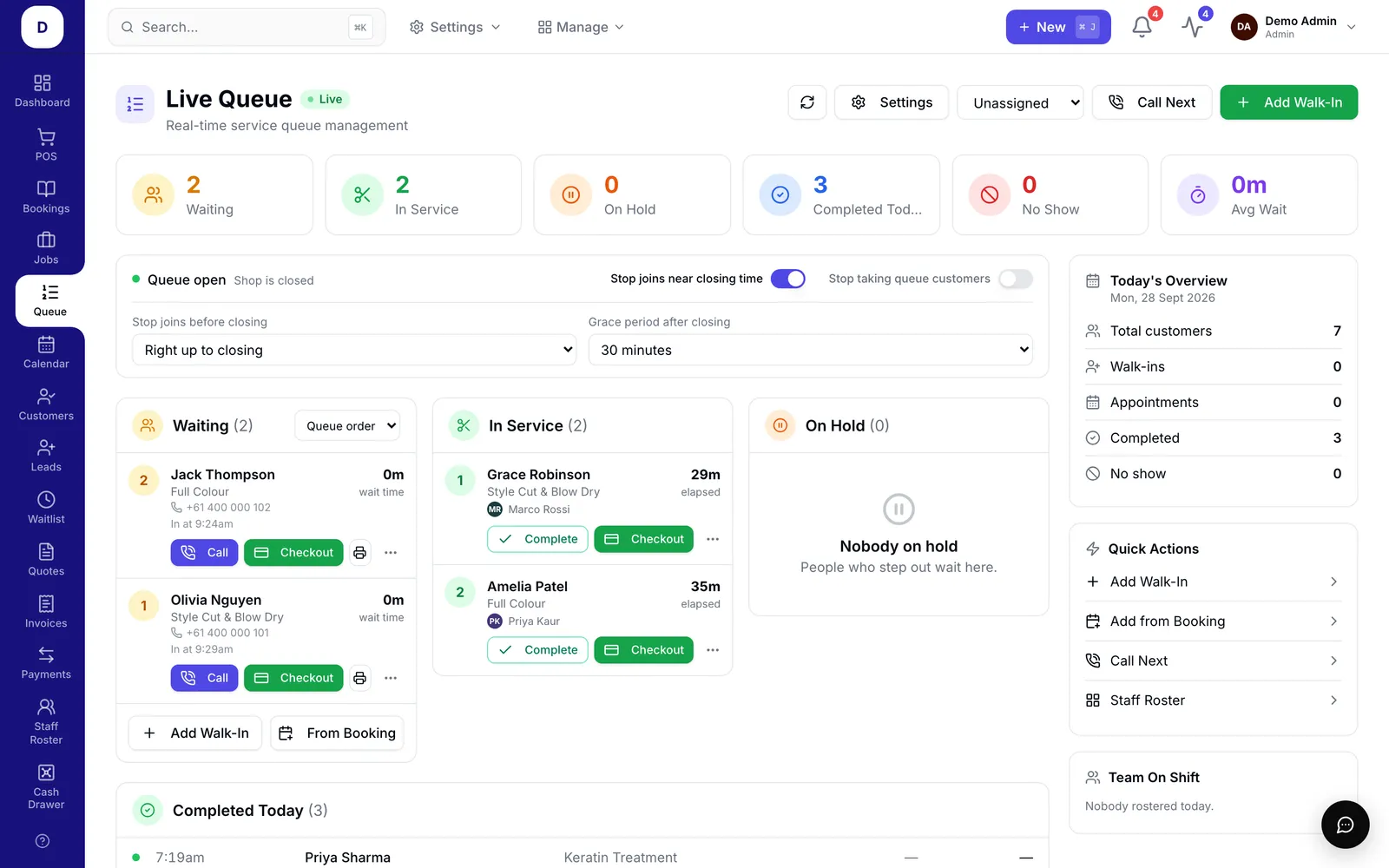Open the help icon in sidebar
Viewport: 1389px width, 868px height.
coord(43,841)
